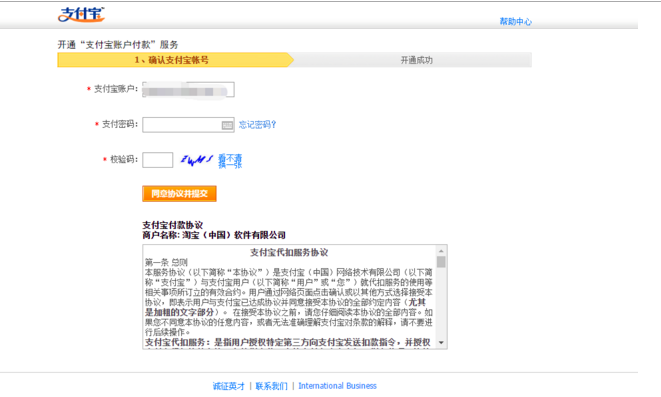This screenshot has height=397, width=661.
Task: Open 诚征英才 careers footer link
Action: coord(228,386)
